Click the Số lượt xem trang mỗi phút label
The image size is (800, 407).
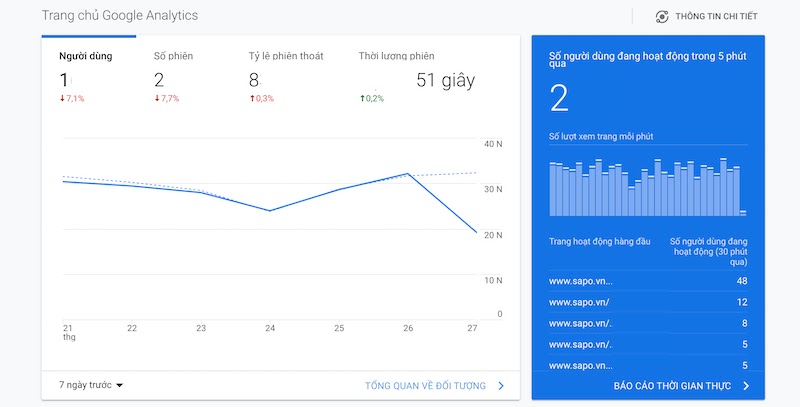[601, 137]
